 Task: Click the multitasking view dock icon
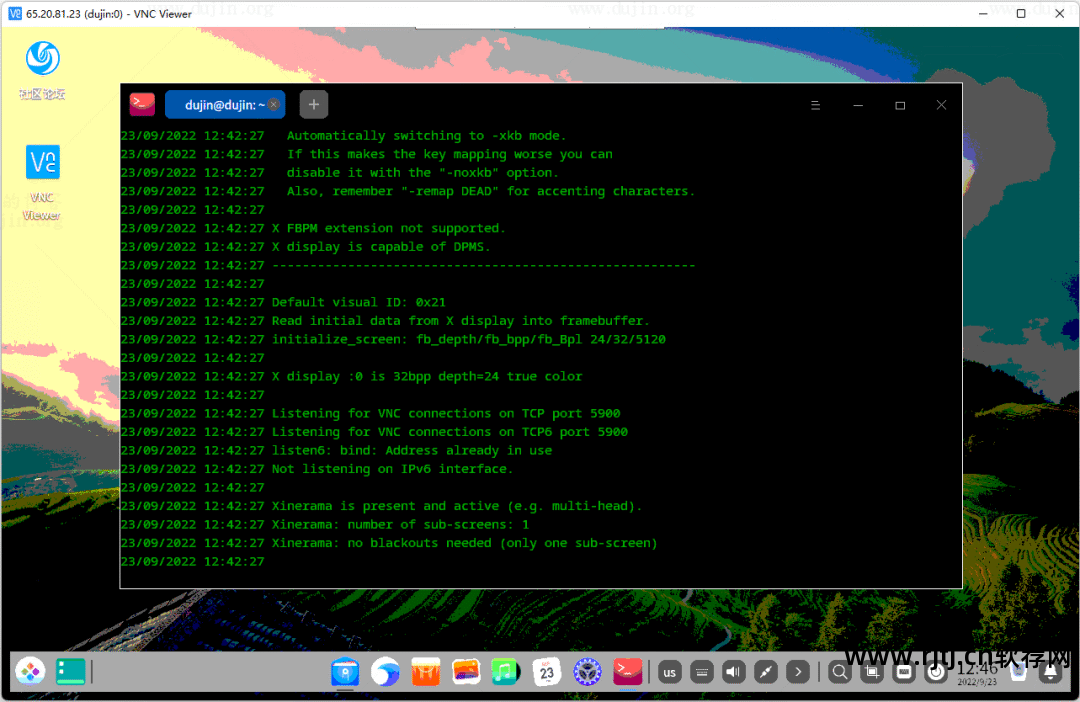click(71, 671)
